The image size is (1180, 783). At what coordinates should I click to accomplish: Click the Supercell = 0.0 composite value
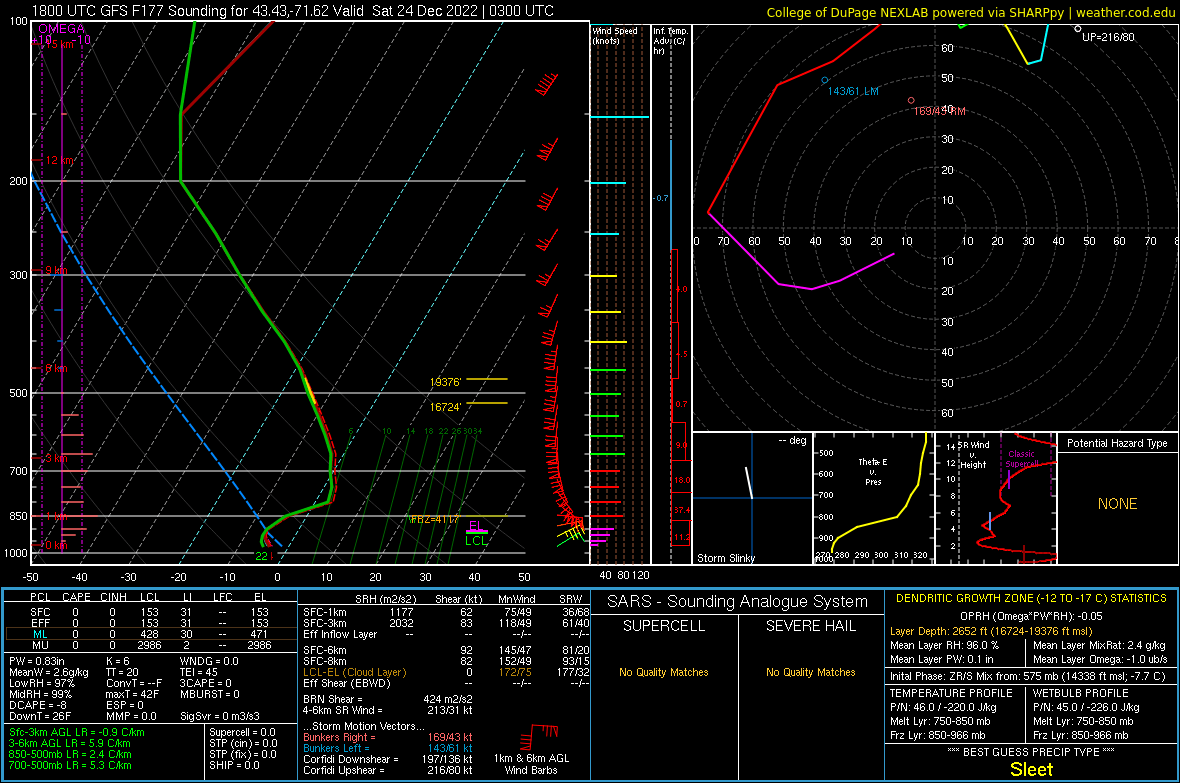242,732
